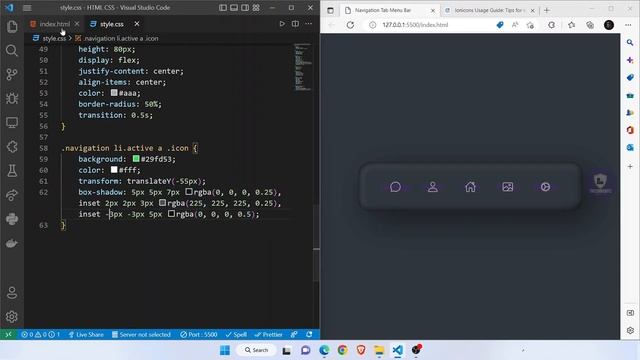Toggle the primary side bar layout
This screenshot has height=360, width=640.
point(223,8)
